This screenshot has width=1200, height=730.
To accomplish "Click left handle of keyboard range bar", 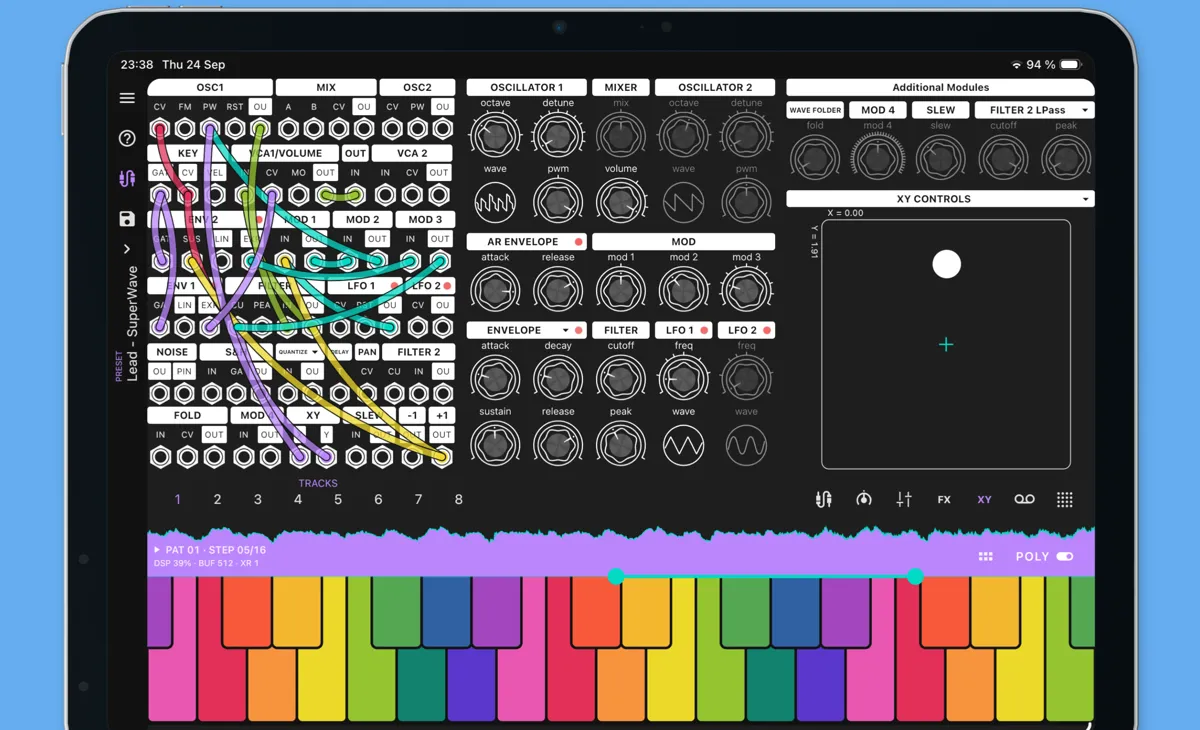I will pyautogui.click(x=616, y=576).
